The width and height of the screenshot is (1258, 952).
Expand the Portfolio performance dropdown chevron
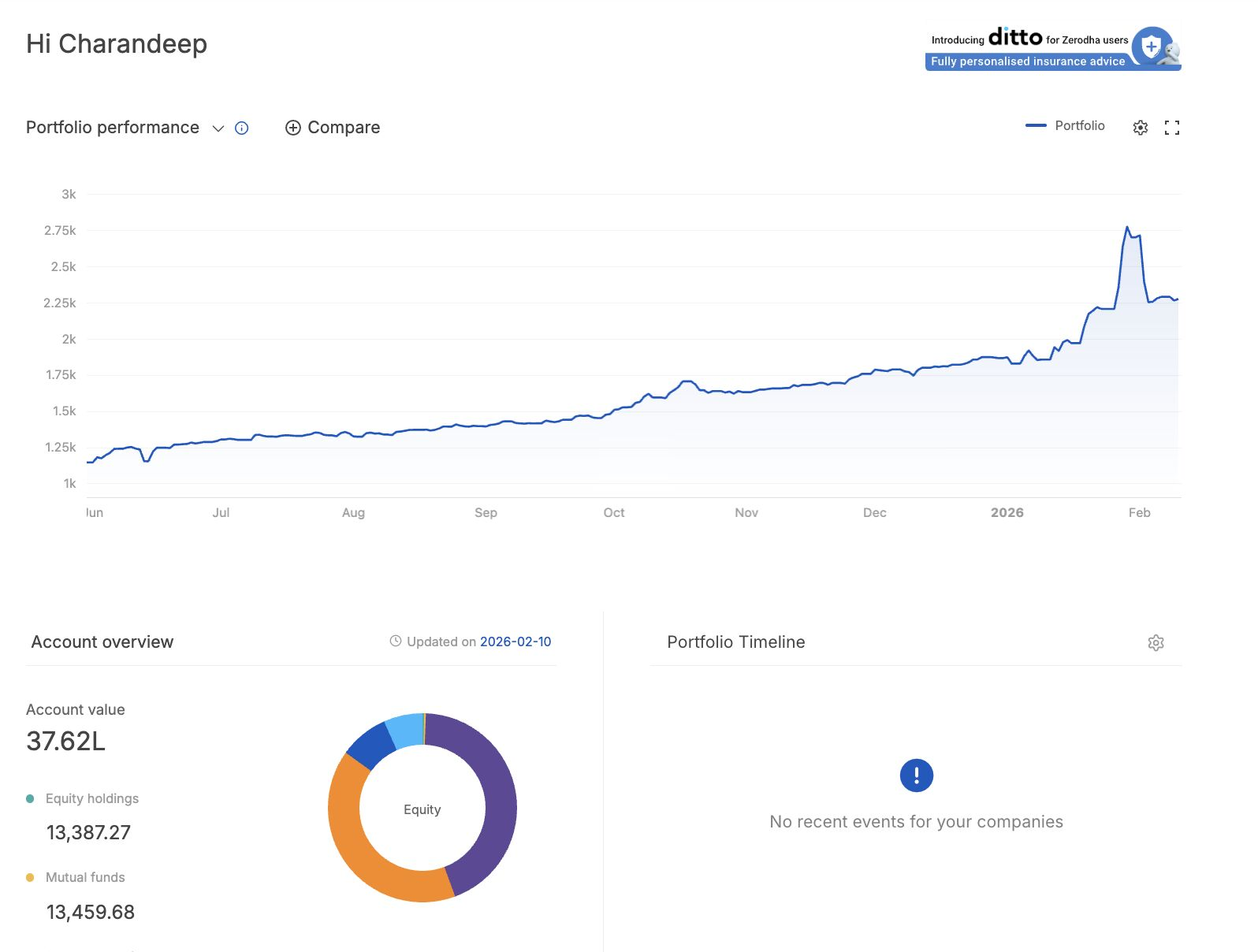tap(218, 128)
